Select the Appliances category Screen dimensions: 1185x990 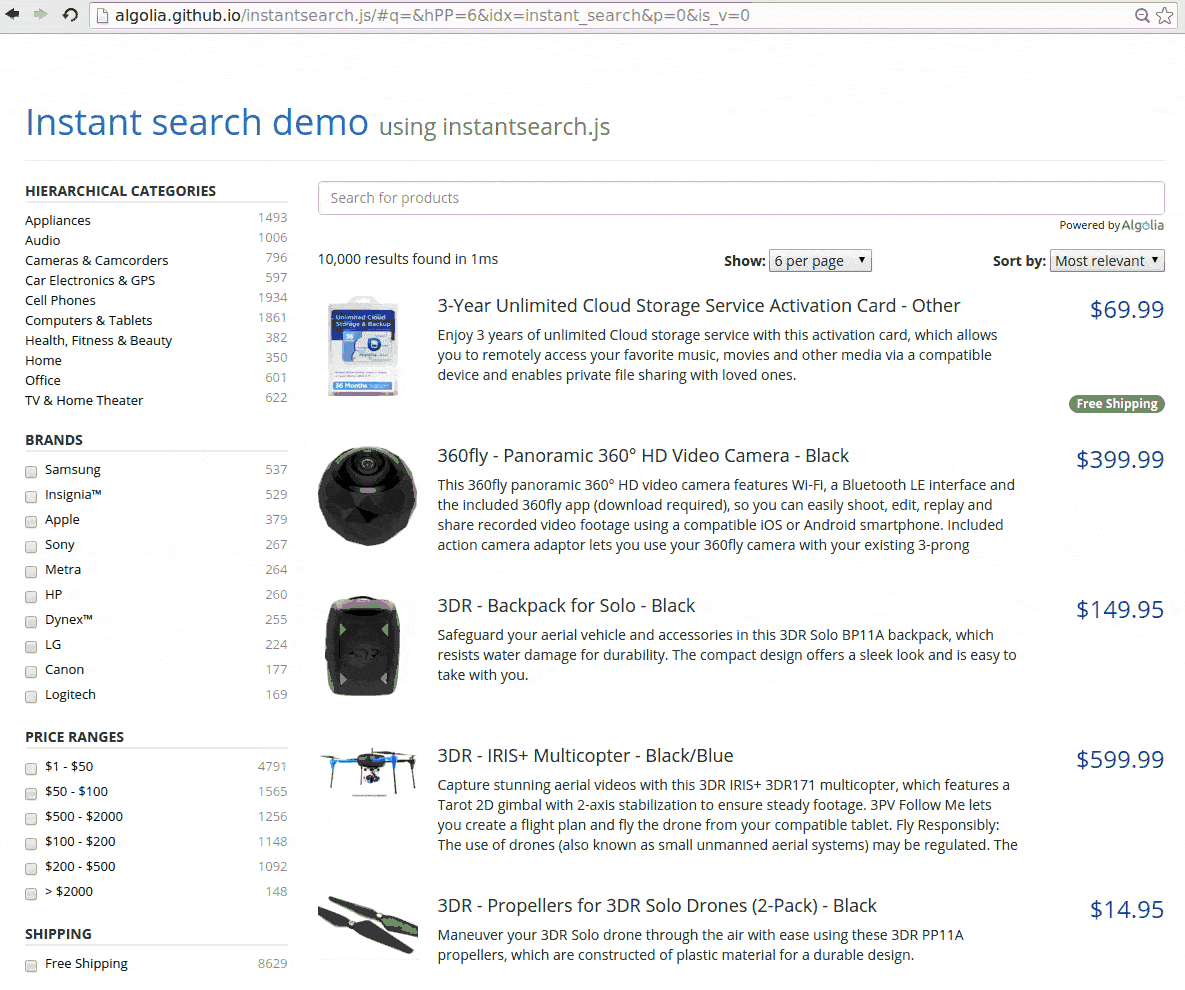coord(57,221)
